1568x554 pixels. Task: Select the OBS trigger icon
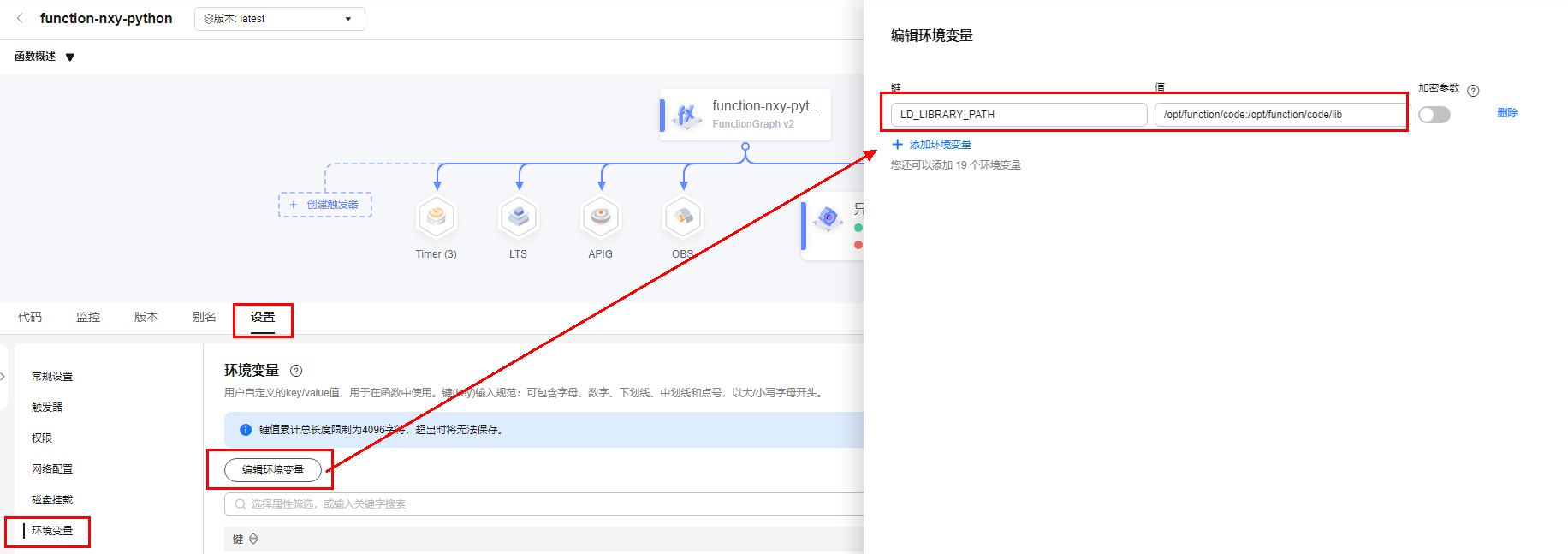click(x=683, y=217)
